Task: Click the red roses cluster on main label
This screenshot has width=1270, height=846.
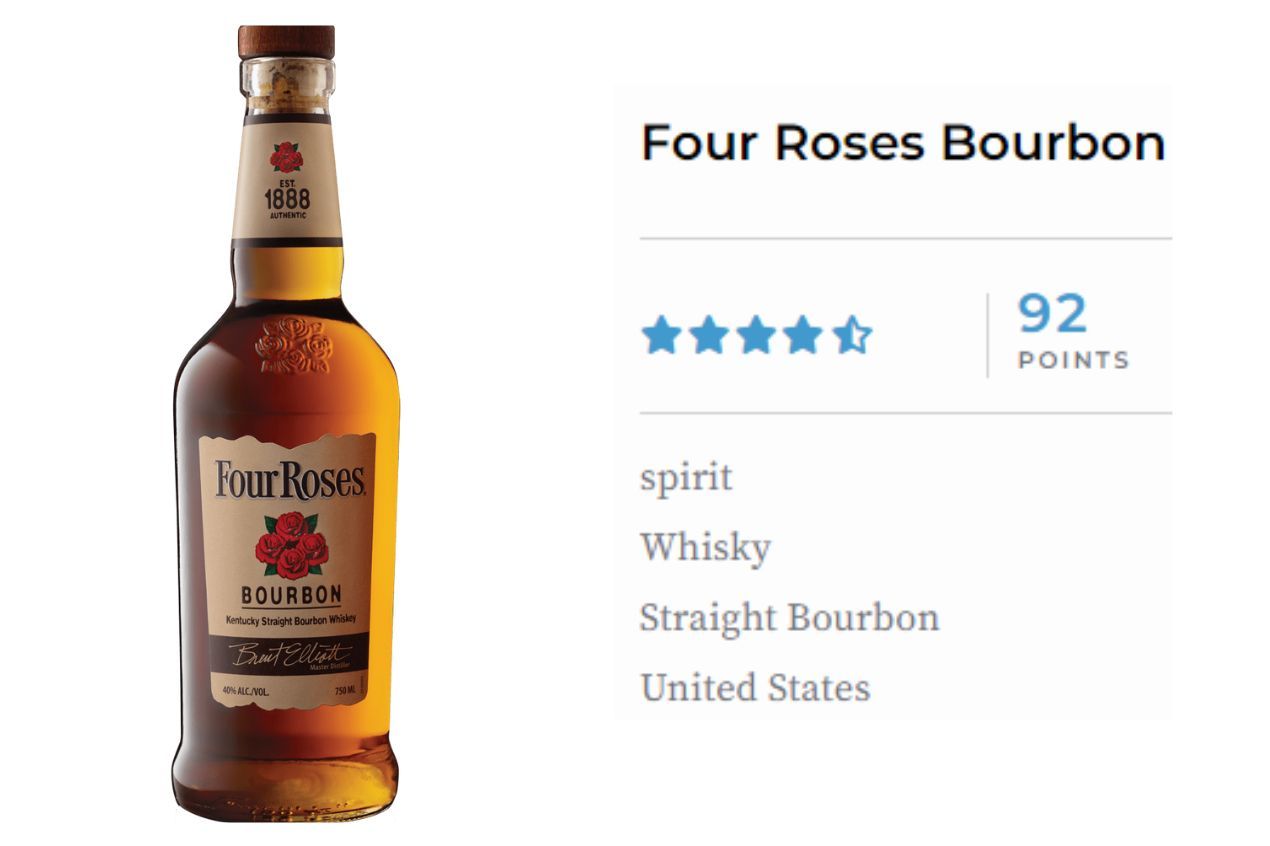Action: (x=291, y=545)
